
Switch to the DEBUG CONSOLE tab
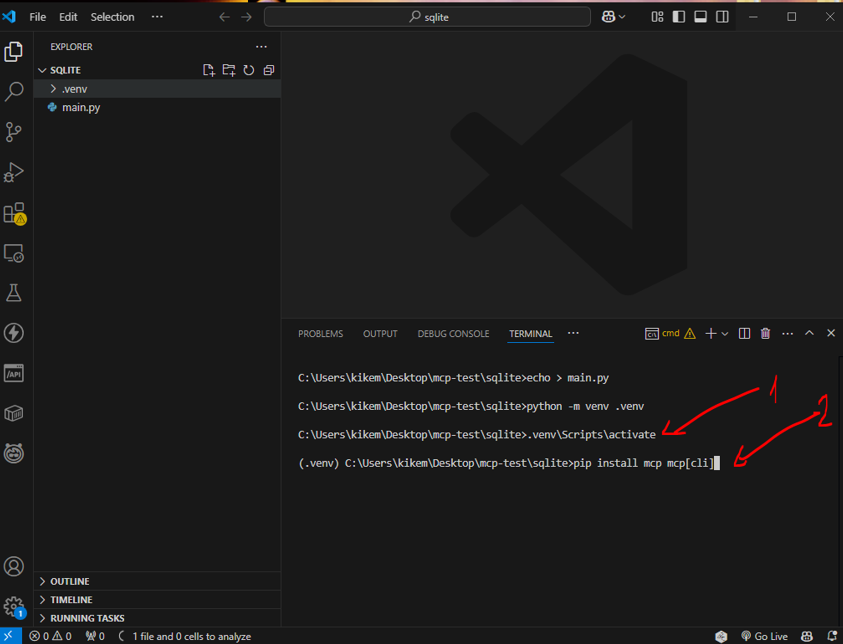[x=453, y=334]
